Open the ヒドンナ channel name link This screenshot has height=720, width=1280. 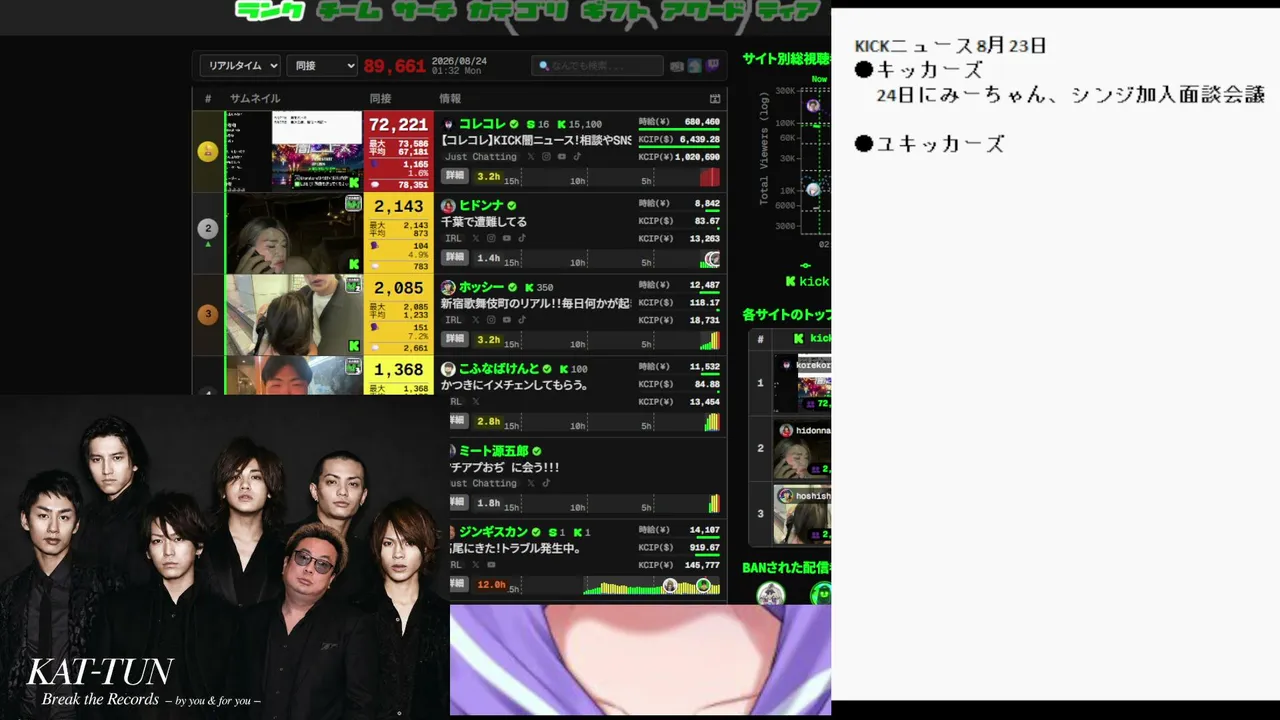tap(481, 206)
